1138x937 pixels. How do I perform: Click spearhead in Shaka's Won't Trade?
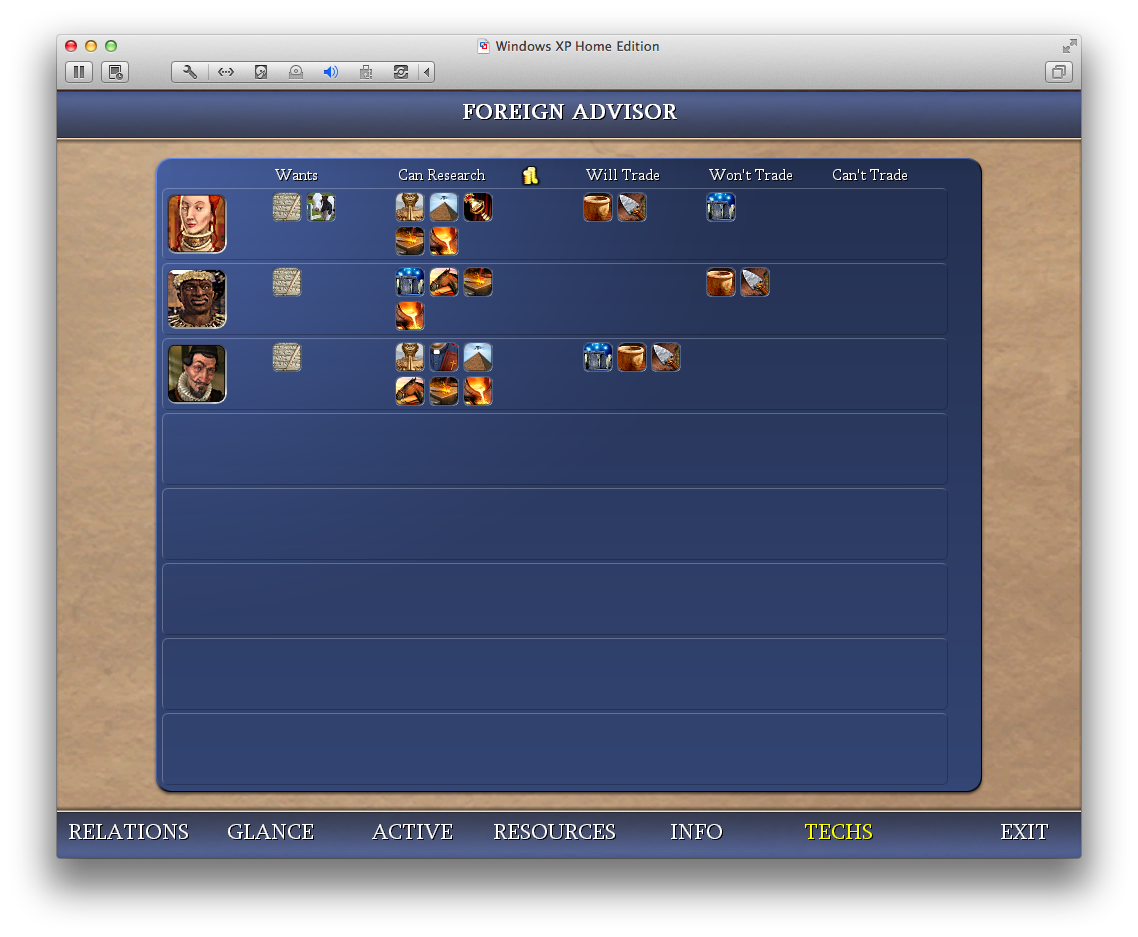coord(755,282)
